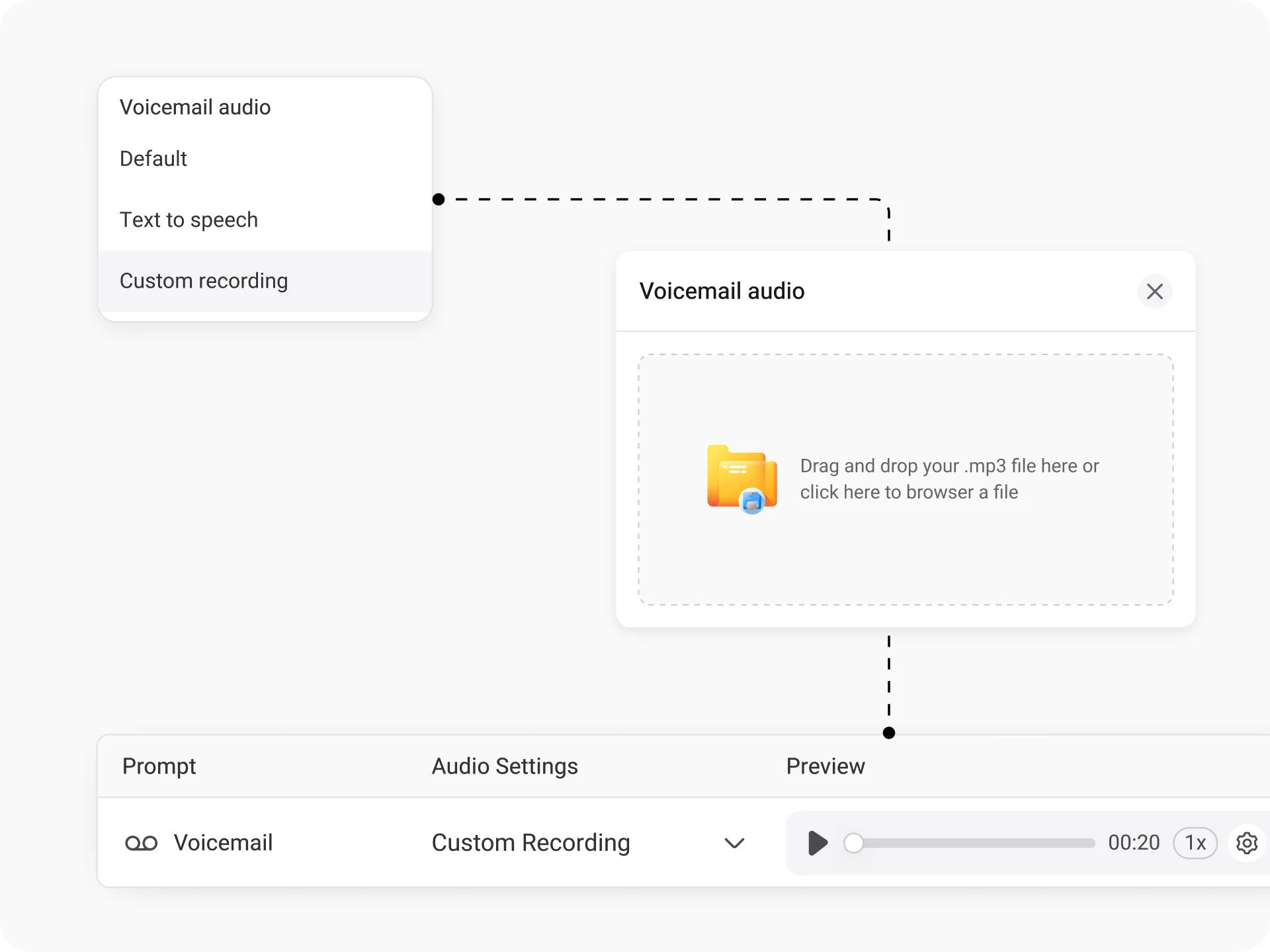Select Default voicemail audio option
This screenshot has height=952, width=1270.
(265, 159)
